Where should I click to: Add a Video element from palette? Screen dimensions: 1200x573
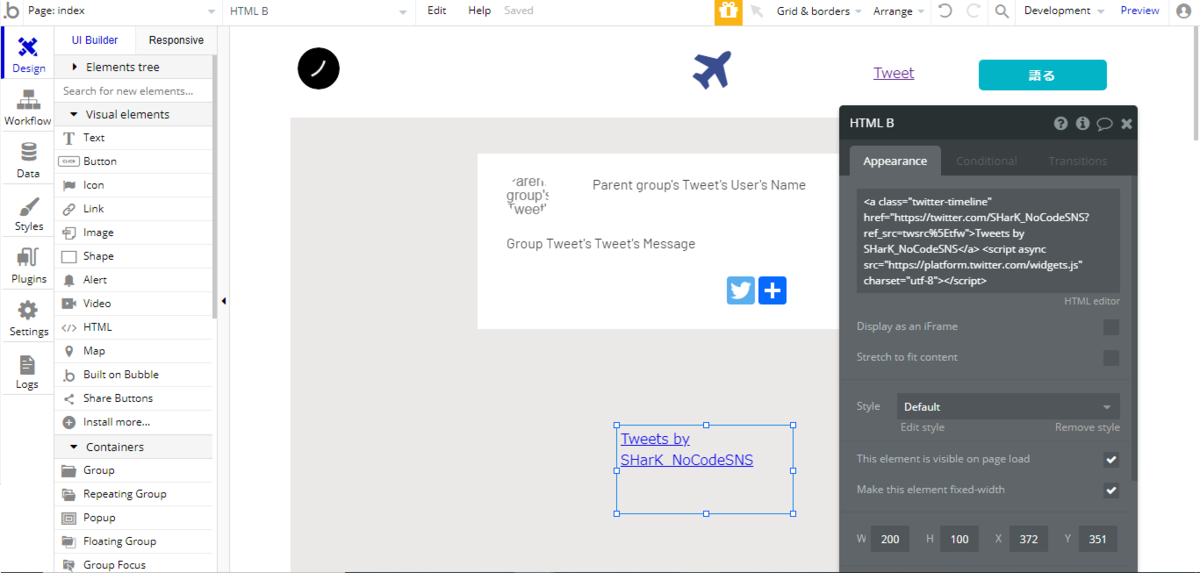point(134,303)
